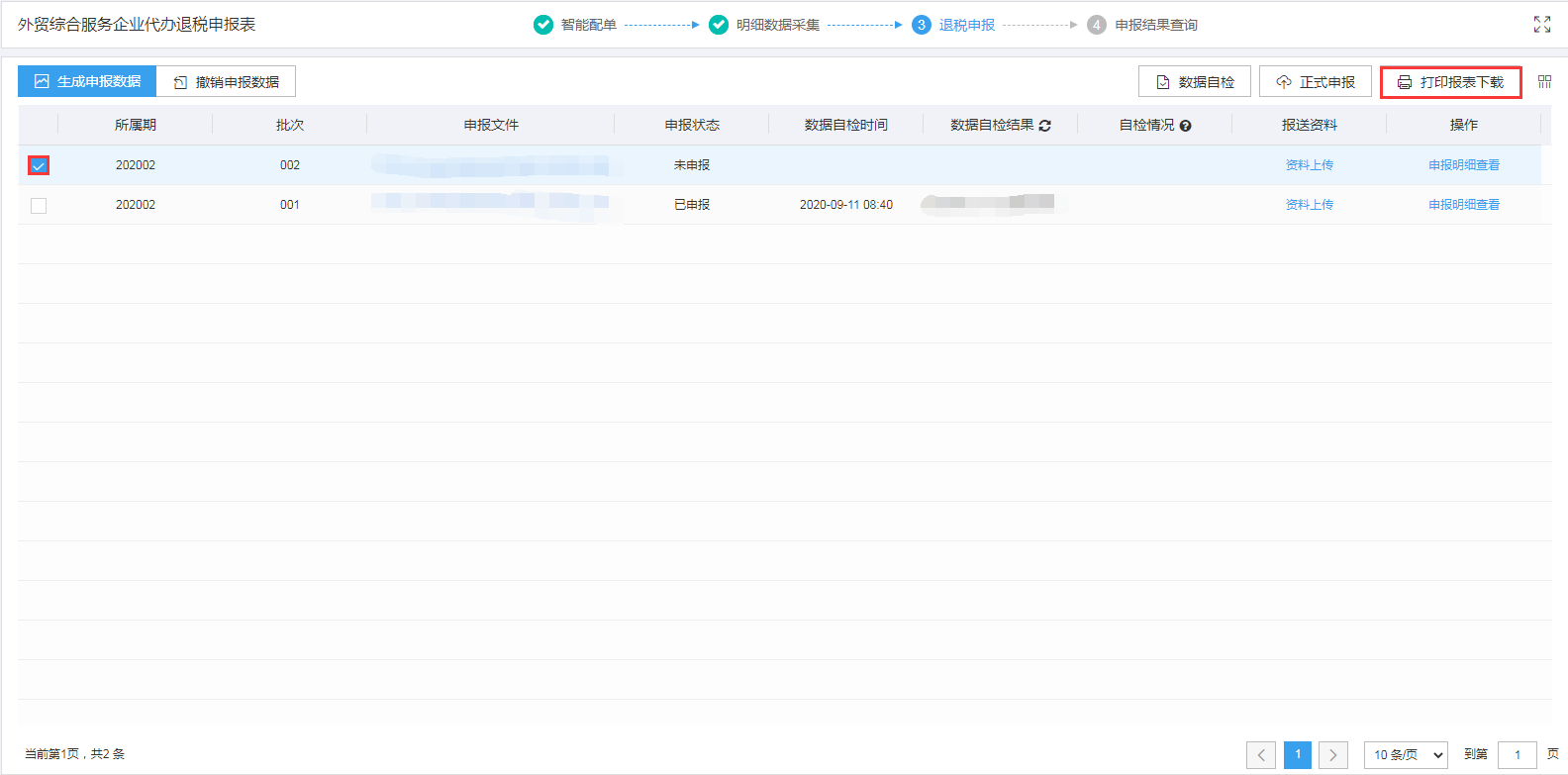Click the jump-to-page number field
This screenshot has width=1568, height=775.
(1518, 755)
